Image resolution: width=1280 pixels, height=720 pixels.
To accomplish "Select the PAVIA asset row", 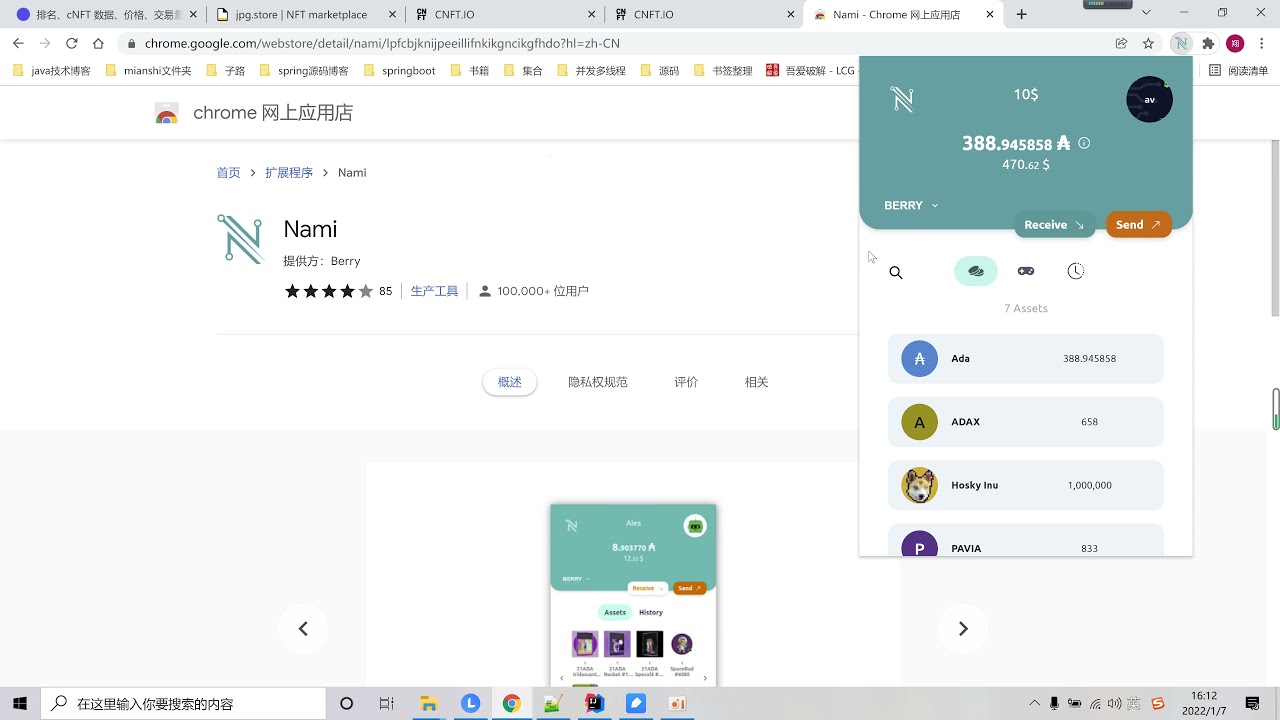I will click(1026, 540).
